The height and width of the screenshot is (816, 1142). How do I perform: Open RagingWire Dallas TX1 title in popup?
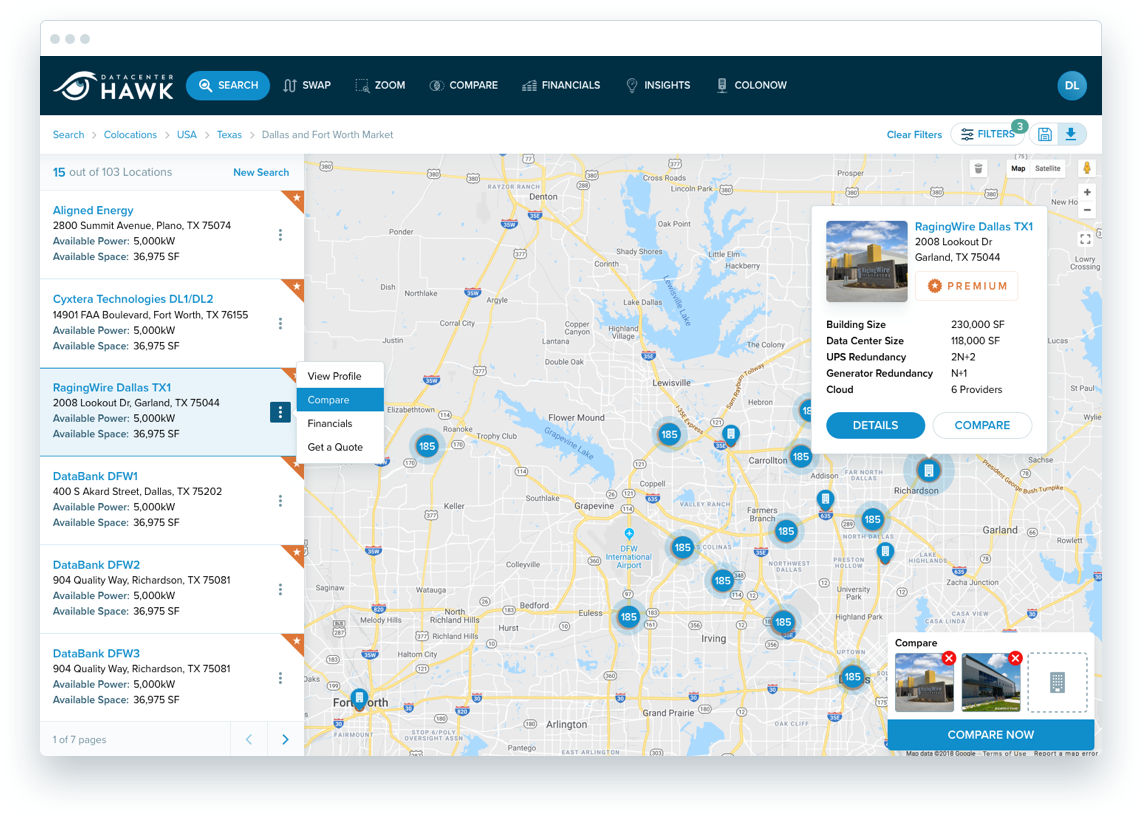click(974, 227)
